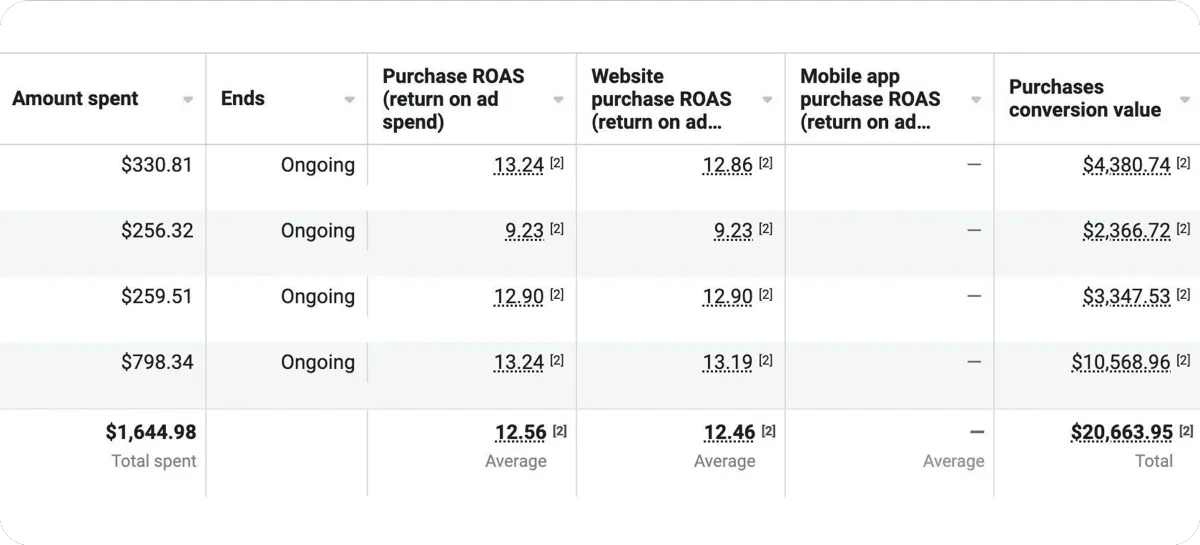Click the 13.19 website purchase ROAS value
1200x545 pixels.
pos(727,363)
